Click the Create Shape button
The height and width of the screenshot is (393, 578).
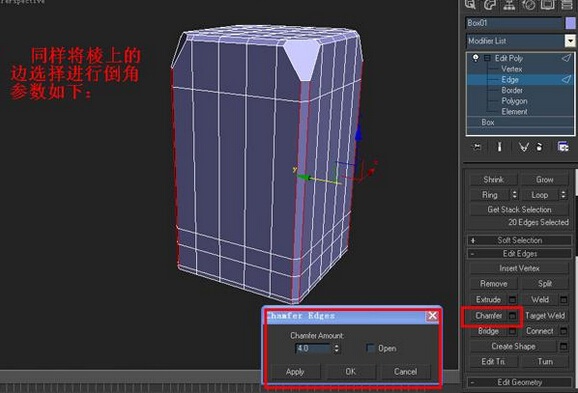point(513,346)
